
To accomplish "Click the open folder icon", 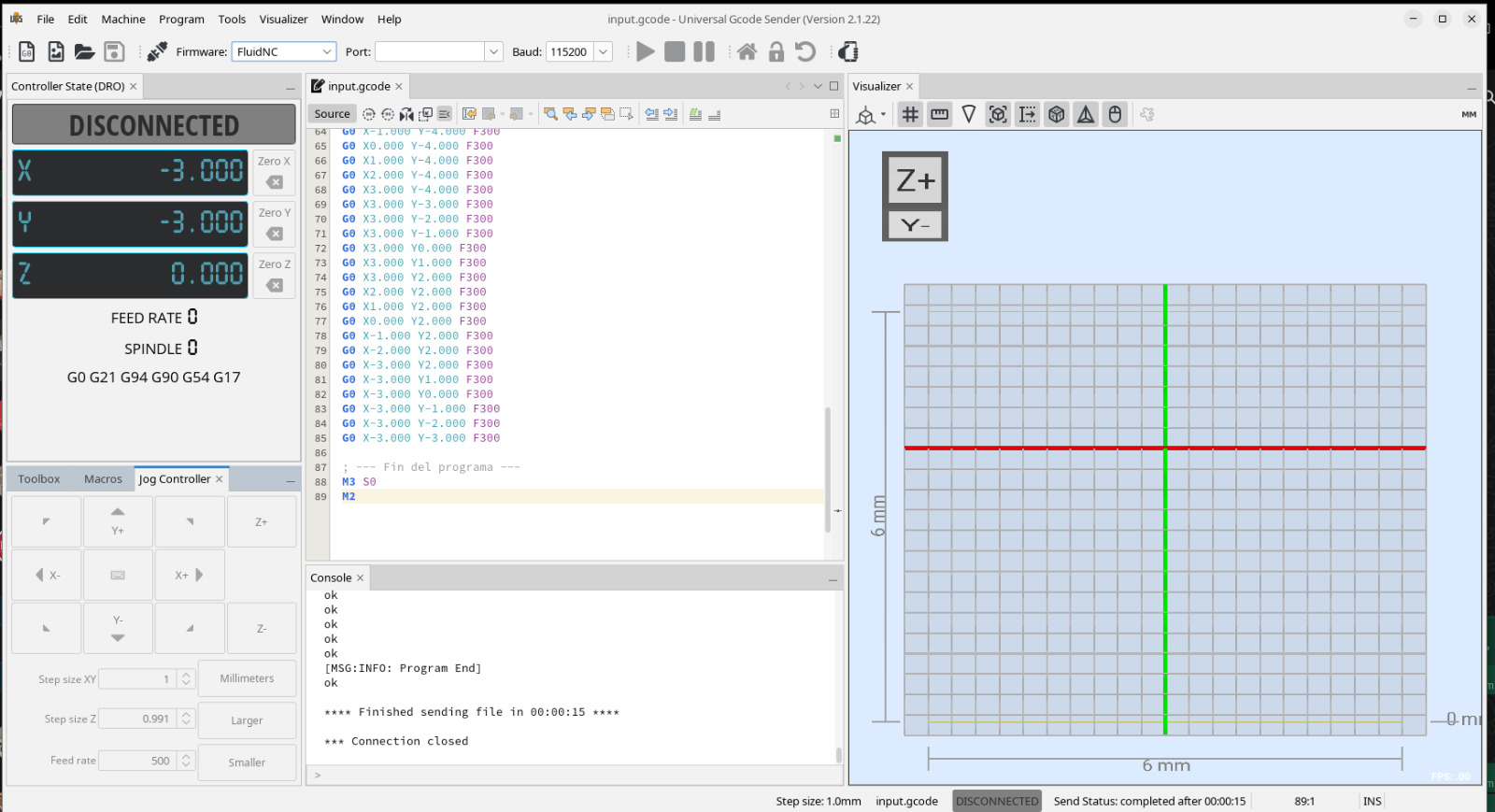I will [x=85, y=51].
